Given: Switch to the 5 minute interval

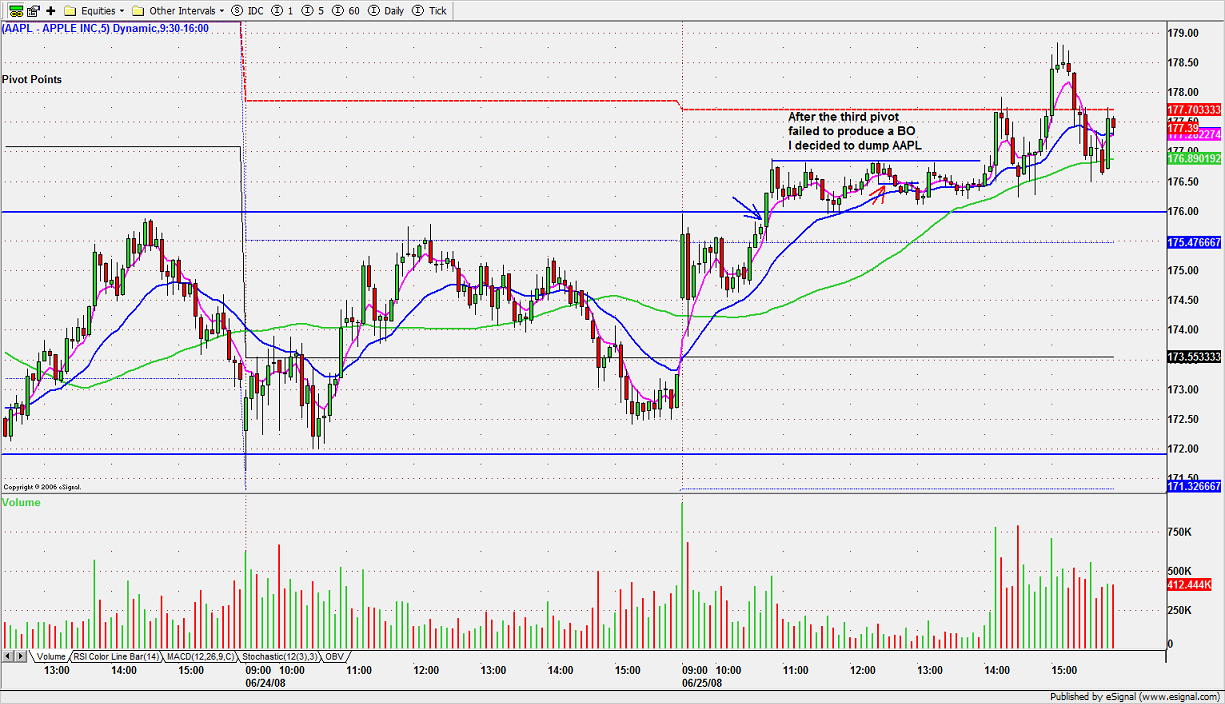Looking at the screenshot, I should pyautogui.click(x=311, y=10).
